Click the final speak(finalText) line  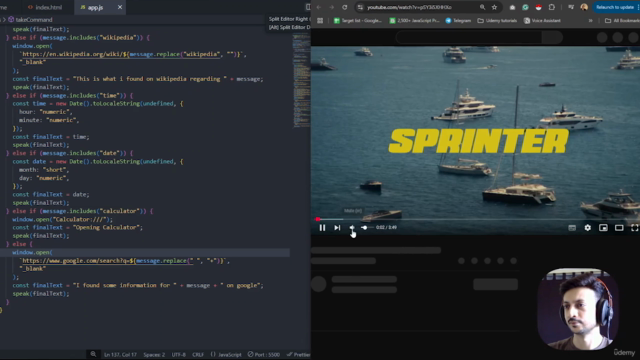pyautogui.click(x=41, y=293)
